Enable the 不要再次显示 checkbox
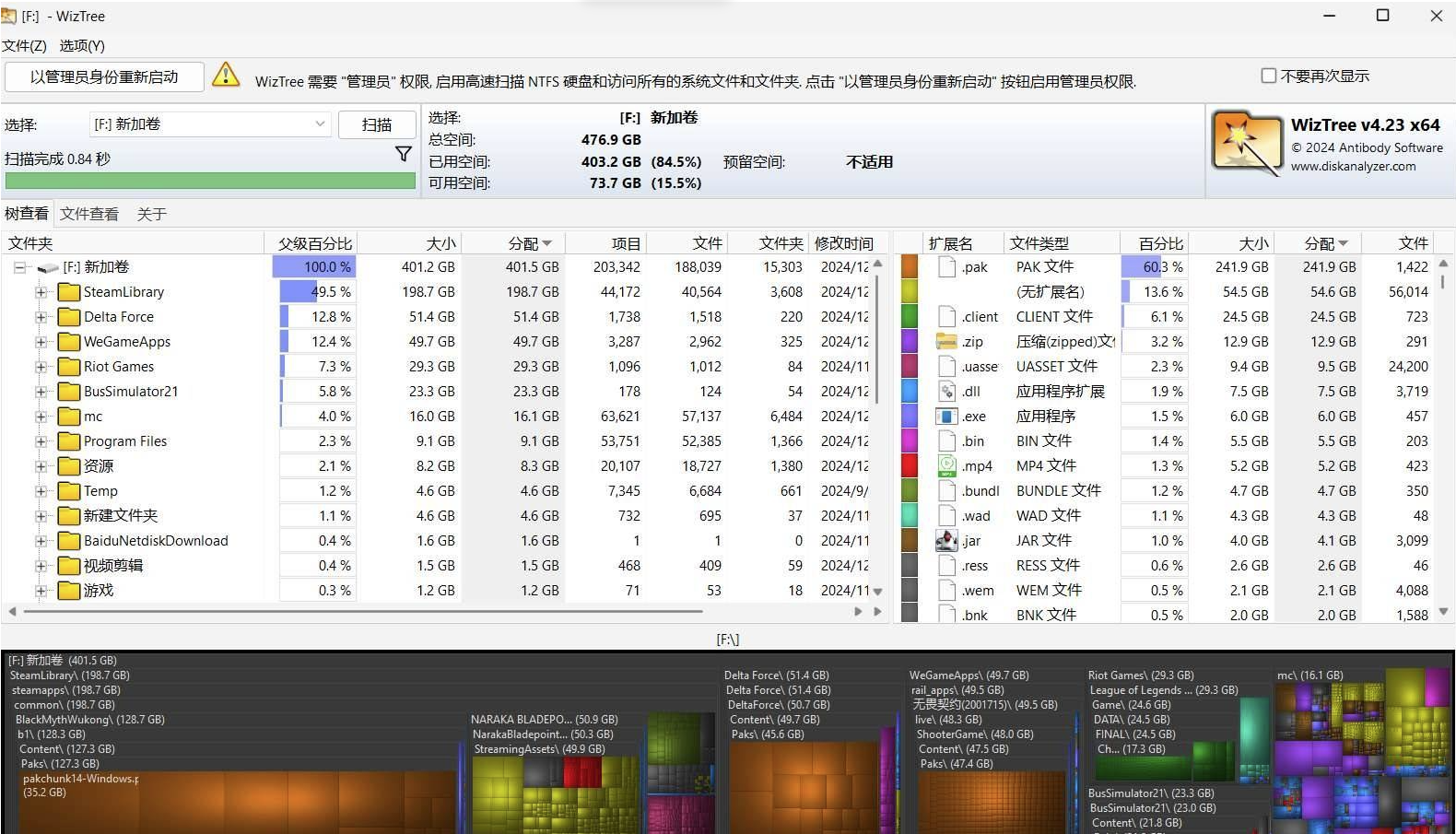The width and height of the screenshot is (1456, 834). (x=1269, y=76)
